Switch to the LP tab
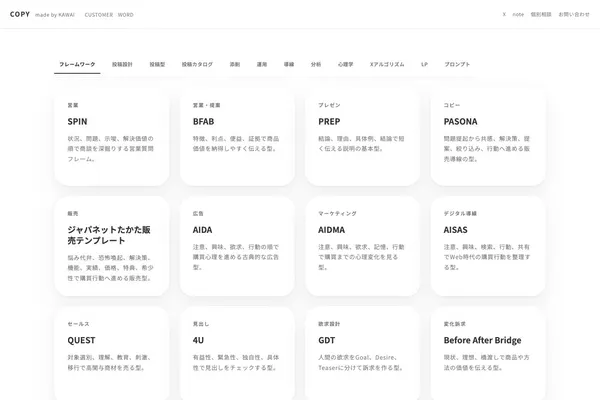The image size is (600, 400). click(424, 64)
